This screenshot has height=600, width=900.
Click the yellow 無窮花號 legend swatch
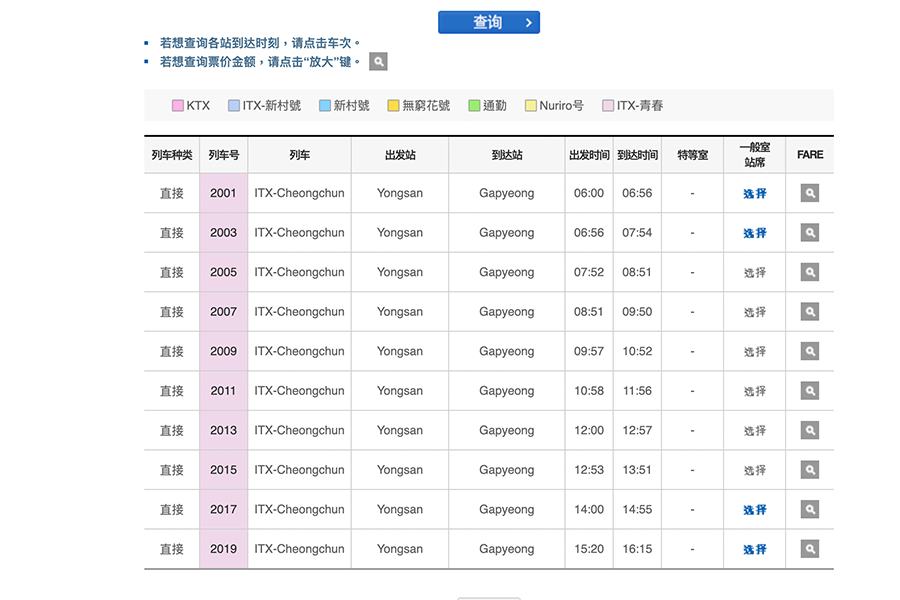[393, 106]
